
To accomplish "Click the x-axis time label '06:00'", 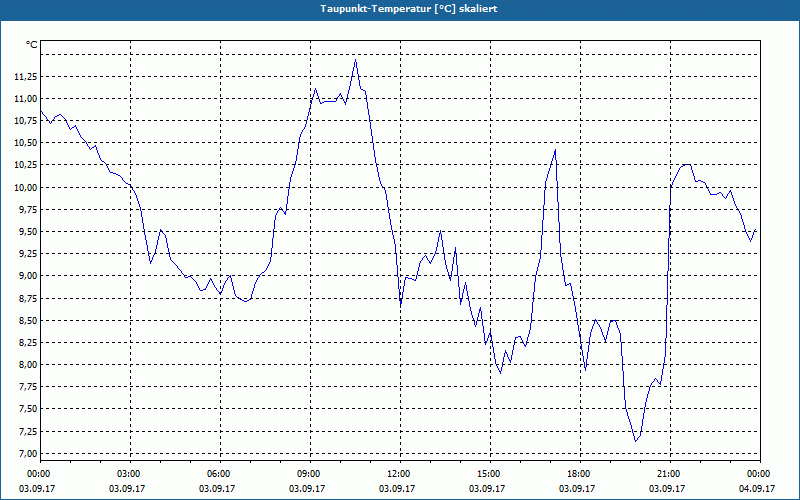I will [220, 474].
